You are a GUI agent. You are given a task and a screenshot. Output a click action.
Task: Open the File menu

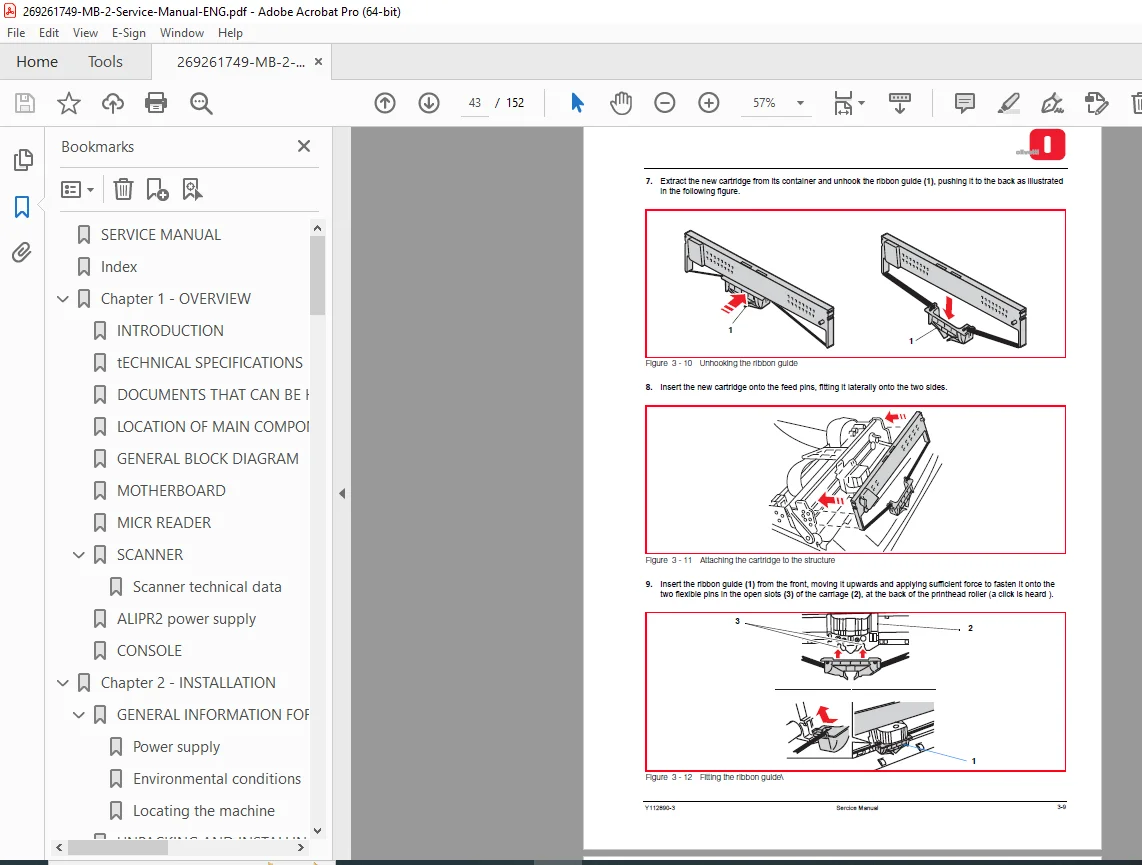(x=16, y=33)
